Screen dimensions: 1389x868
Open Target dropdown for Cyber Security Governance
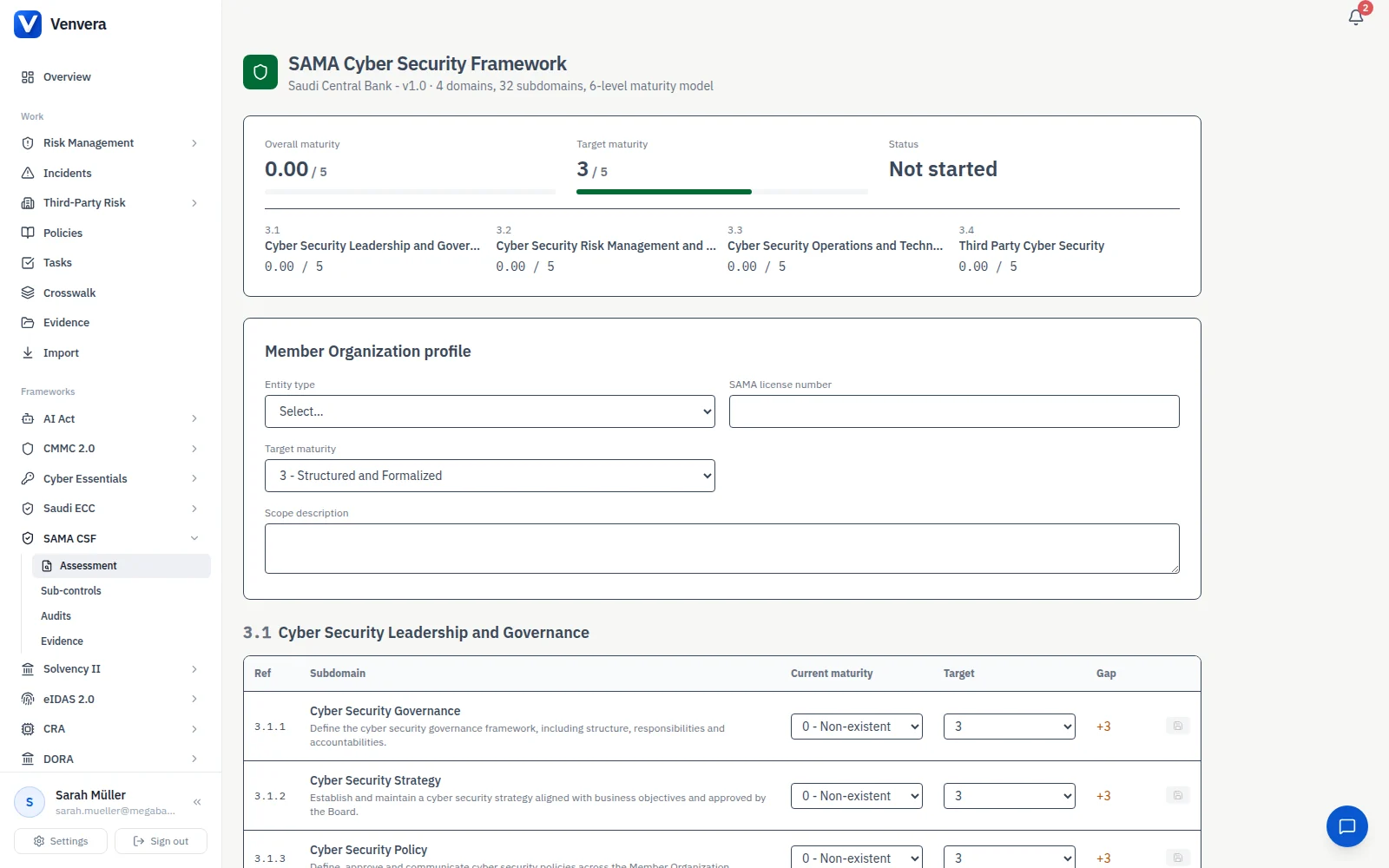pyautogui.click(x=1010, y=727)
